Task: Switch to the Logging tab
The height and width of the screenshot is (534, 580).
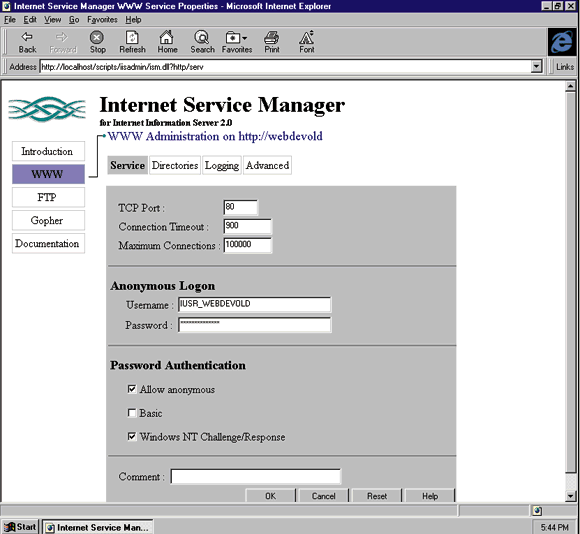Action: tap(222, 165)
